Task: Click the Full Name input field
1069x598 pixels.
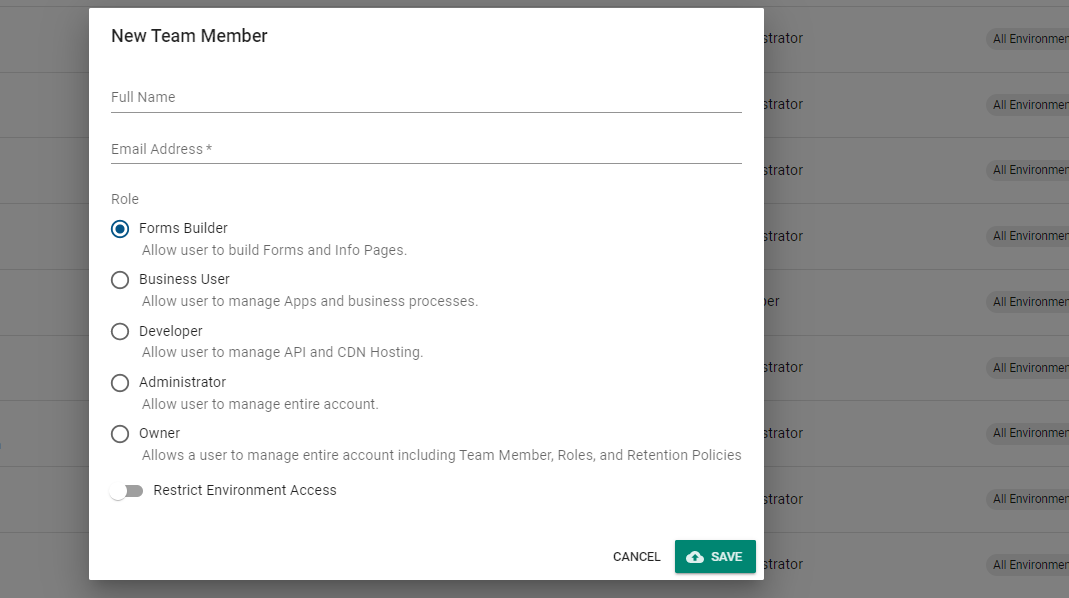Action: pos(426,98)
